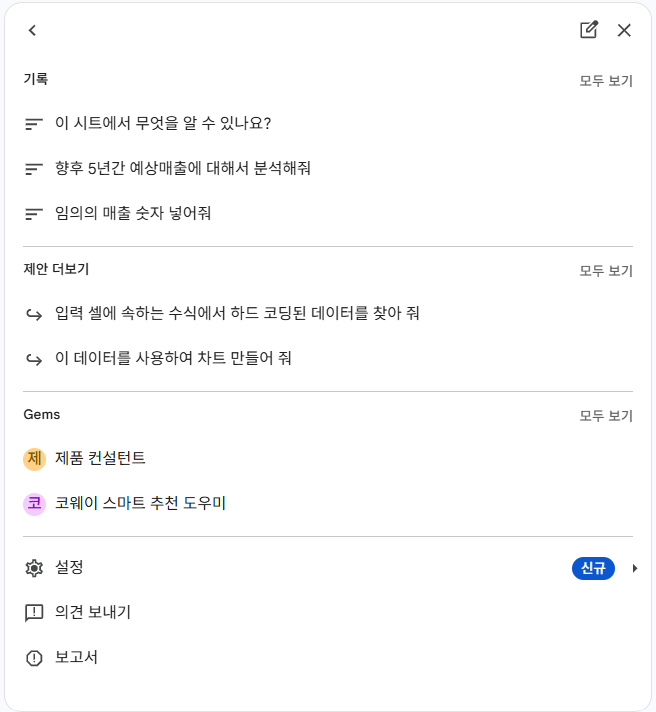
Task: Click the report warning icon next to 보고서
Action: click(34, 658)
